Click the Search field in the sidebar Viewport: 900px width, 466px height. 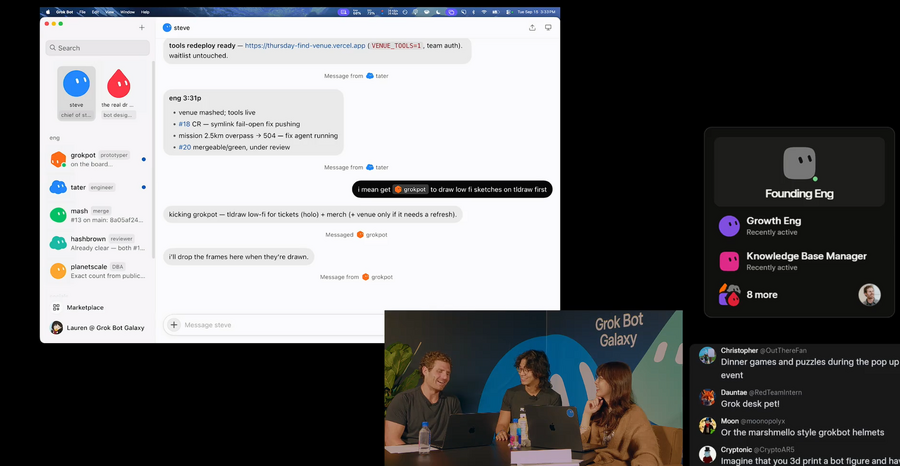point(98,48)
